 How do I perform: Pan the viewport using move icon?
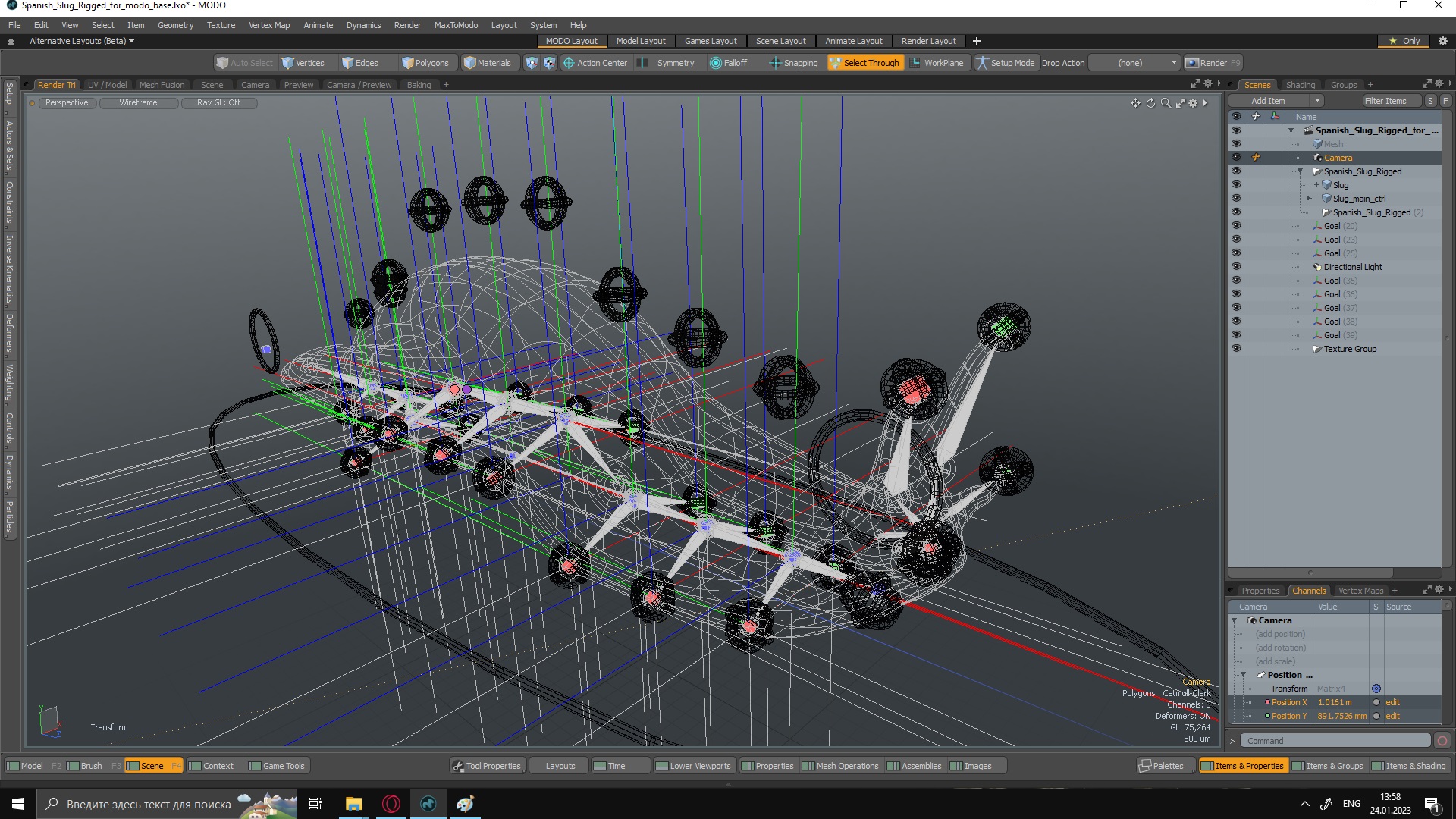[x=1135, y=103]
